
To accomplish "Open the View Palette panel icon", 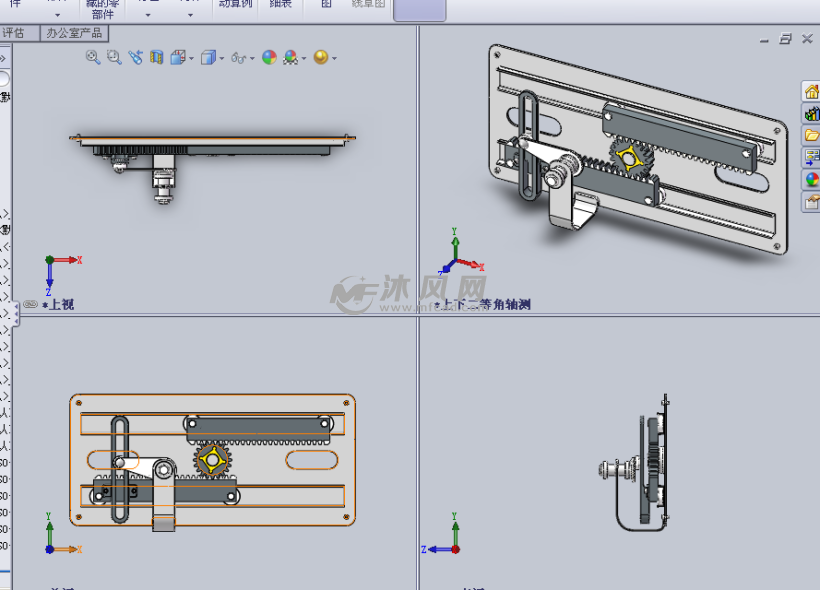I will 811,157.
